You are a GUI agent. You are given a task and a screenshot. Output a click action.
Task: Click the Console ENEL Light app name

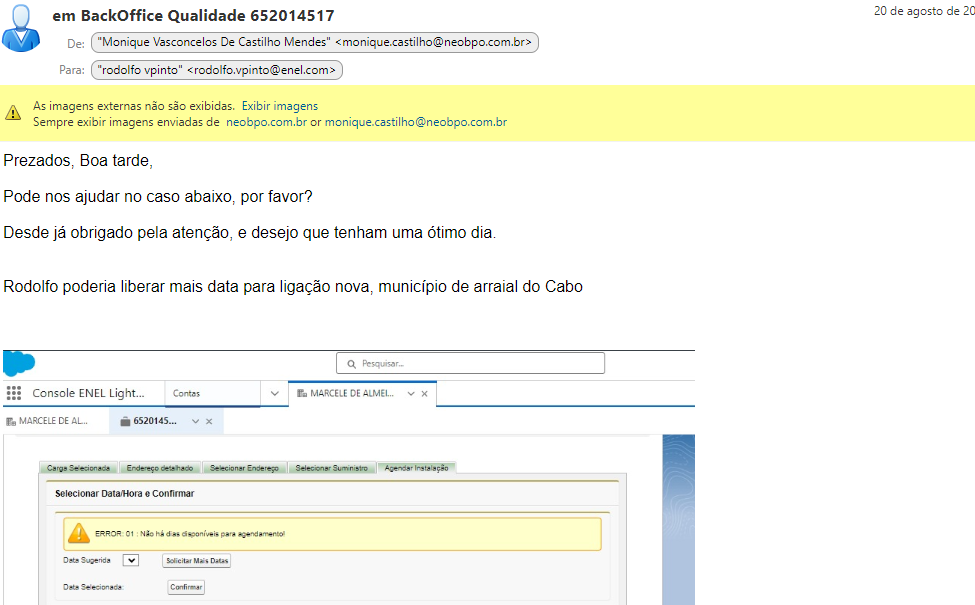pyautogui.click(x=88, y=393)
